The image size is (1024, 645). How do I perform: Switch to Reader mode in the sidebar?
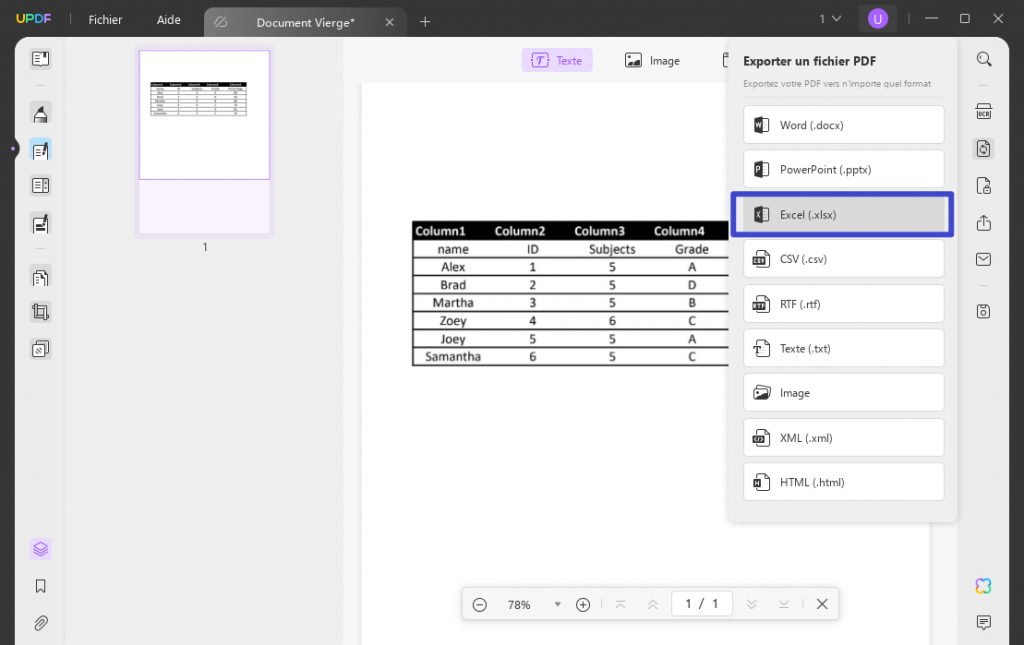pyautogui.click(x=40, y=59)
